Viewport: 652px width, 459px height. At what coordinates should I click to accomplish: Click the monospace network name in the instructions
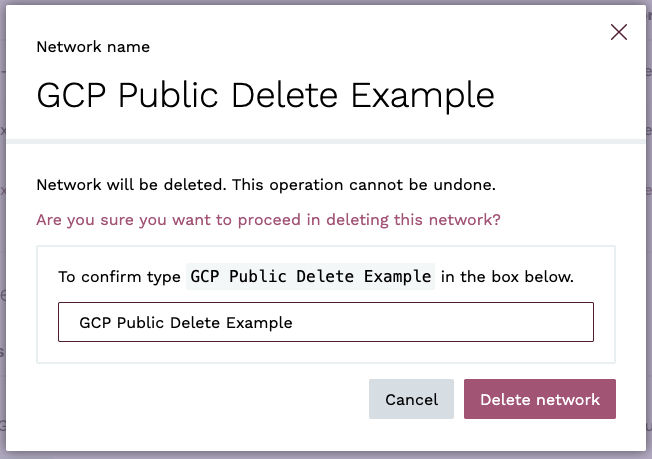(x=311, y=276)
